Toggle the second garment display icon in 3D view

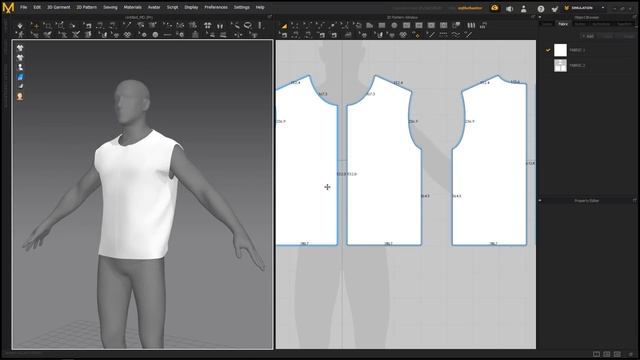pos(20,58)
